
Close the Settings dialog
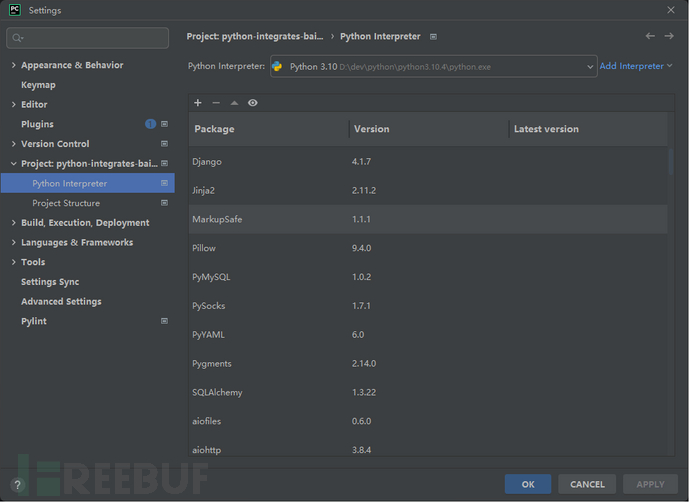pos(671,10)
